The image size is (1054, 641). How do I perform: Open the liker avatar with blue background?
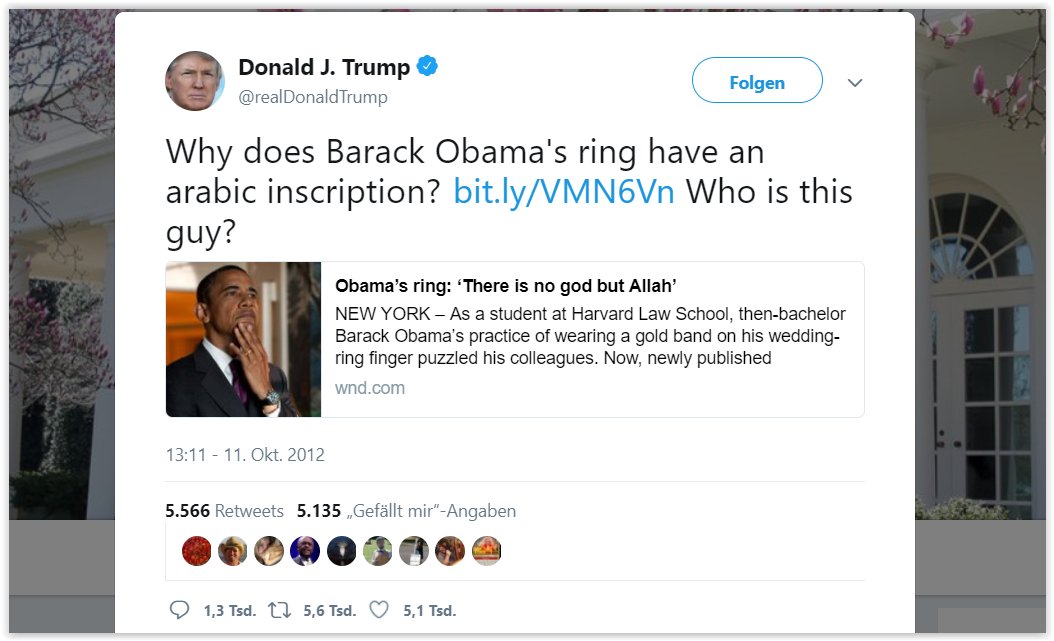(x=305, y=551)
